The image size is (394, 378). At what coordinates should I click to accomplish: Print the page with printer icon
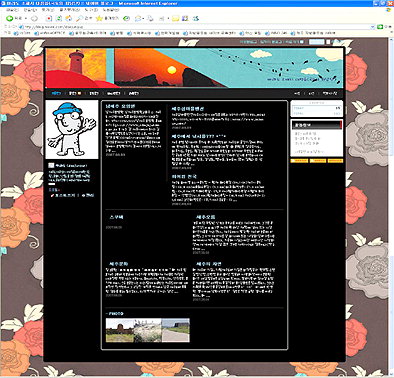pyautogui.click(x=151, y=18)
